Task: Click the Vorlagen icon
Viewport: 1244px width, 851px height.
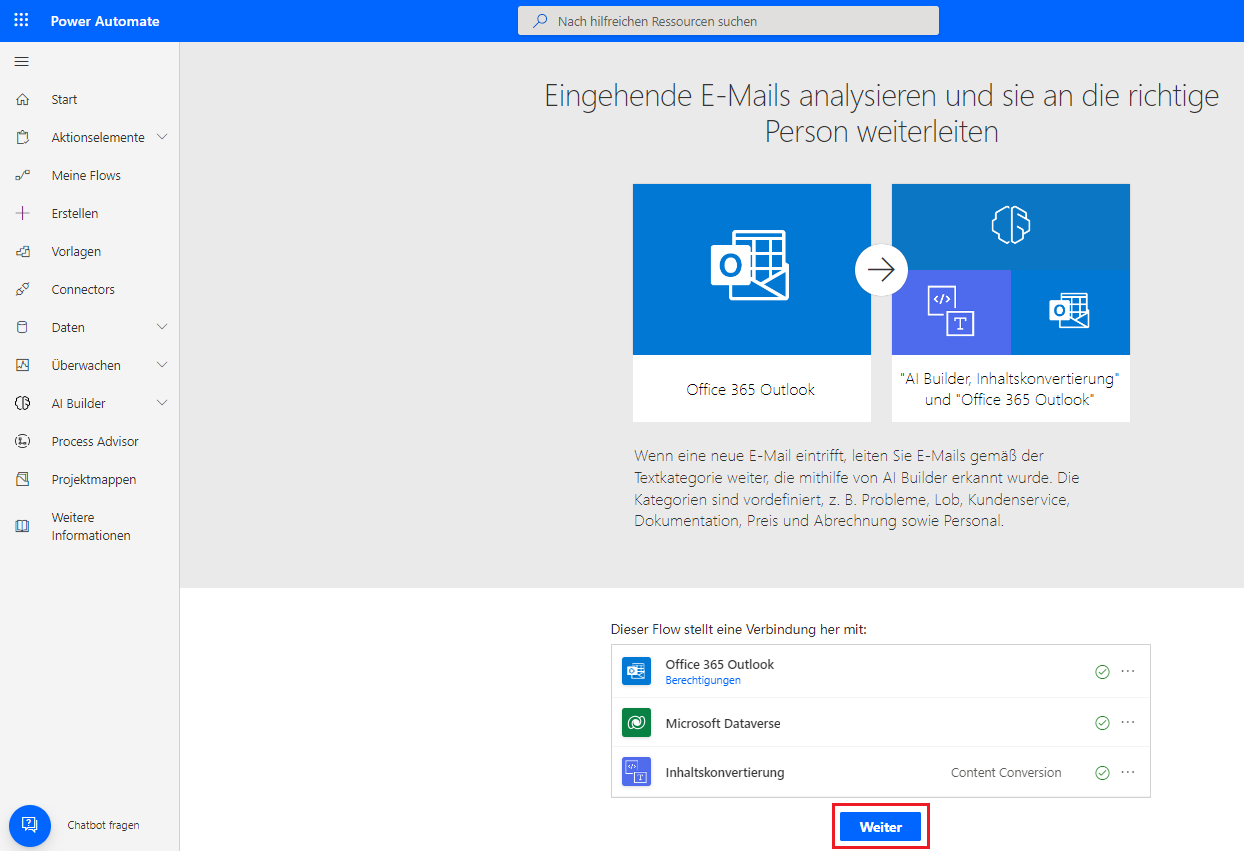Action: (22, 252)
